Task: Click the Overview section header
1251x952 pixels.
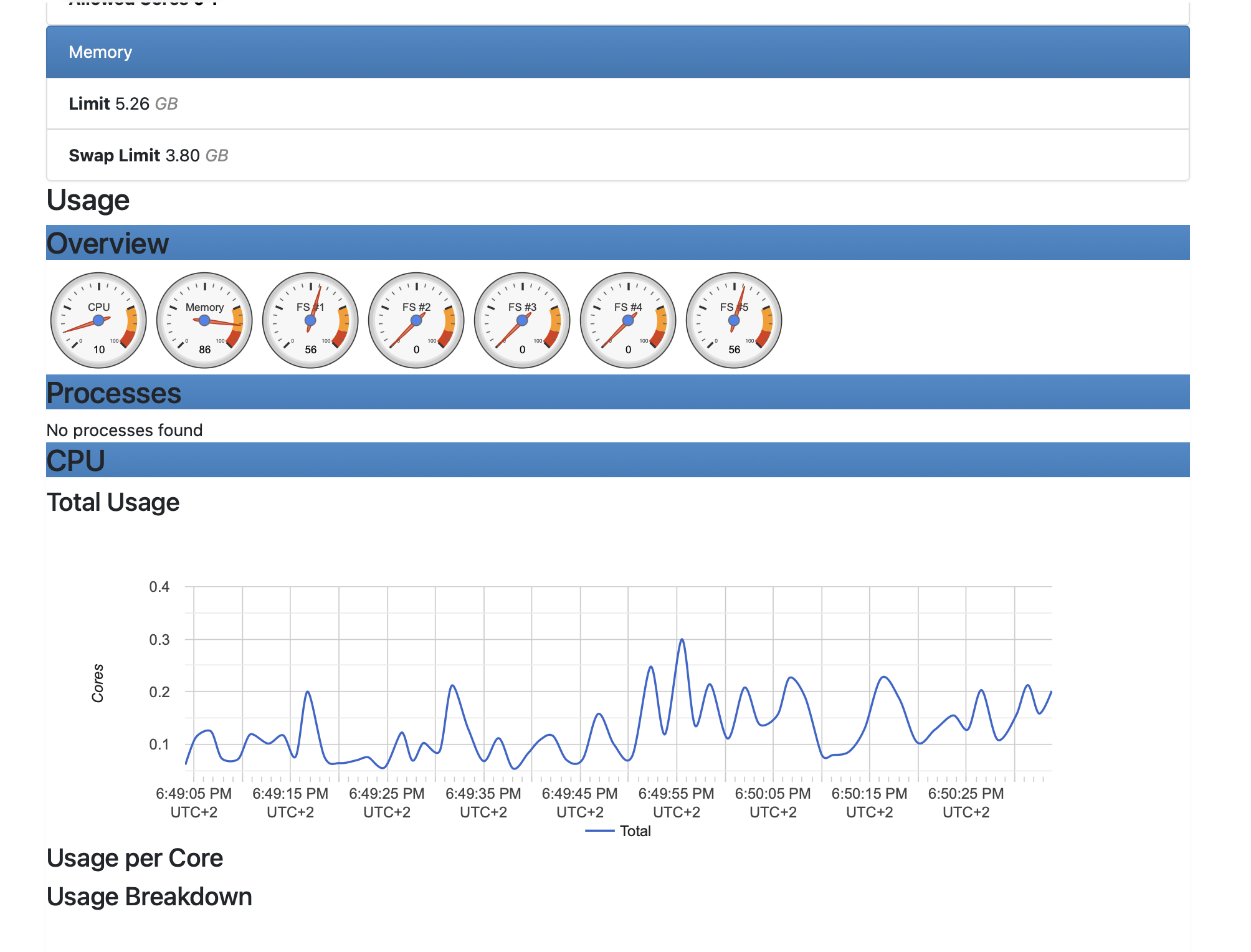Action: pyautogui.click(x=618, y=242)
